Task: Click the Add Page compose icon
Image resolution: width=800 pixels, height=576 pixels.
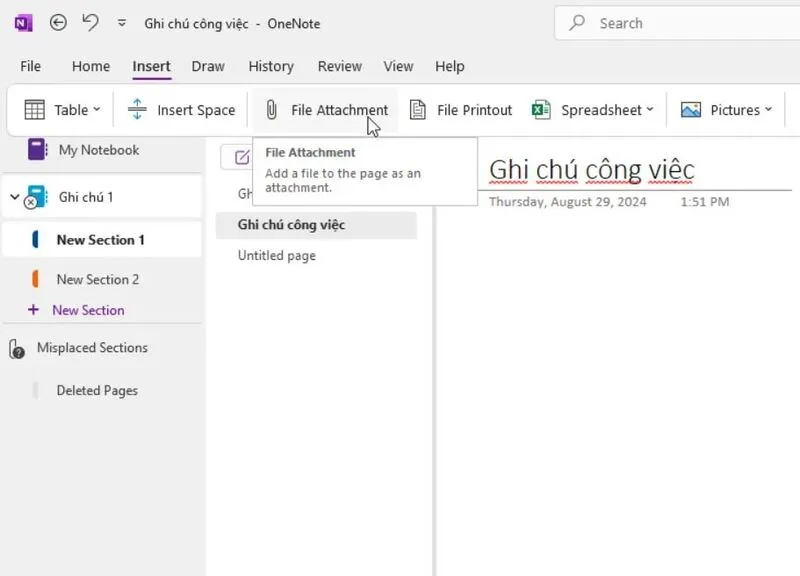Action: pos(240,157)
